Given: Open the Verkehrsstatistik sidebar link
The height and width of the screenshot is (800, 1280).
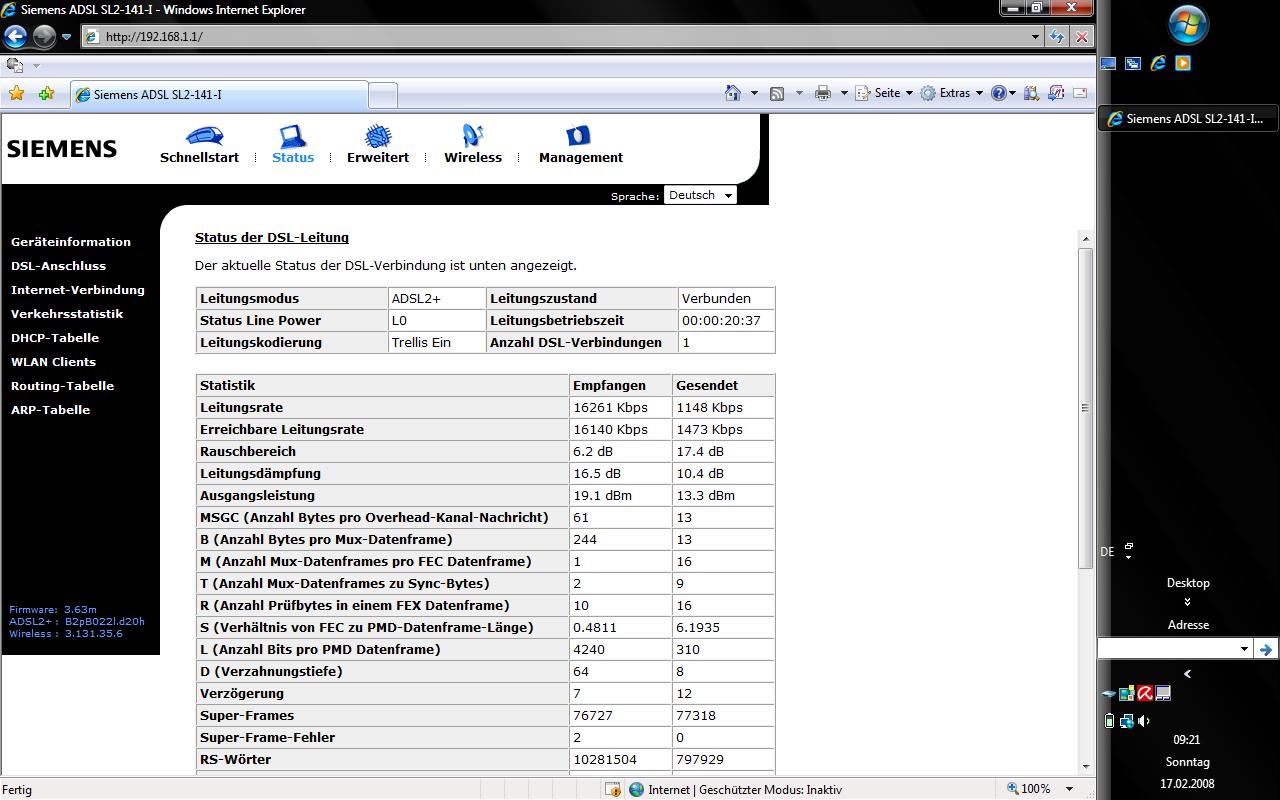Looking at the screenshot, I should [67, 314].
